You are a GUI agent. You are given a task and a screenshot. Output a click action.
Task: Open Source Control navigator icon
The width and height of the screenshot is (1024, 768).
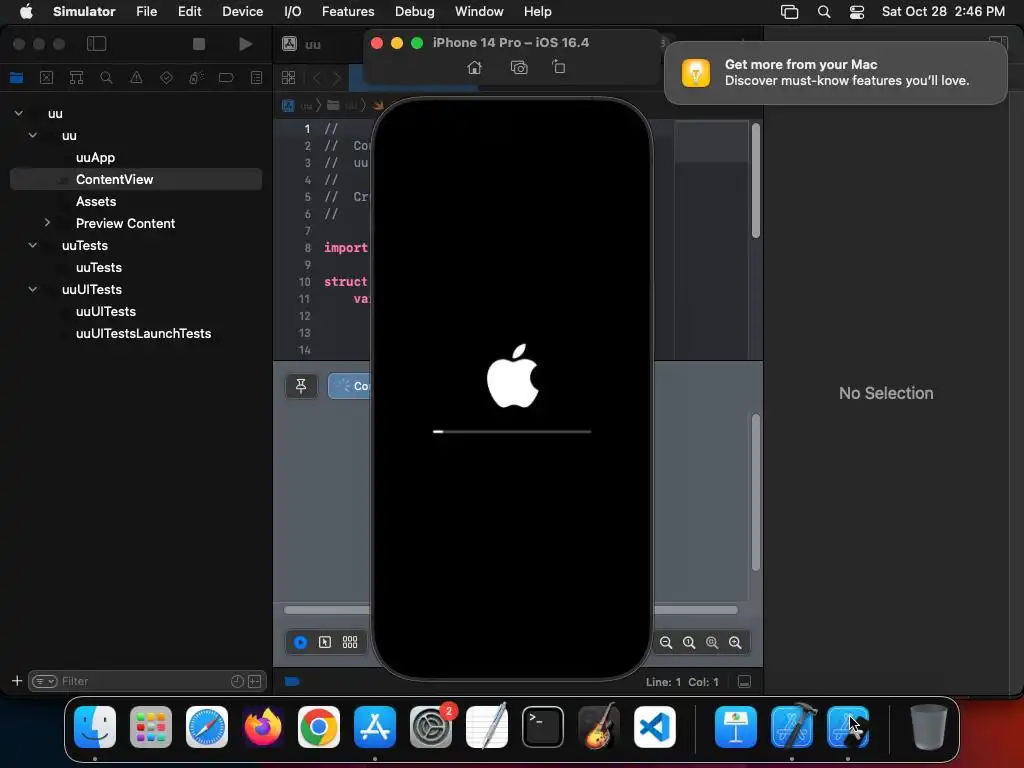coord(46,78)
